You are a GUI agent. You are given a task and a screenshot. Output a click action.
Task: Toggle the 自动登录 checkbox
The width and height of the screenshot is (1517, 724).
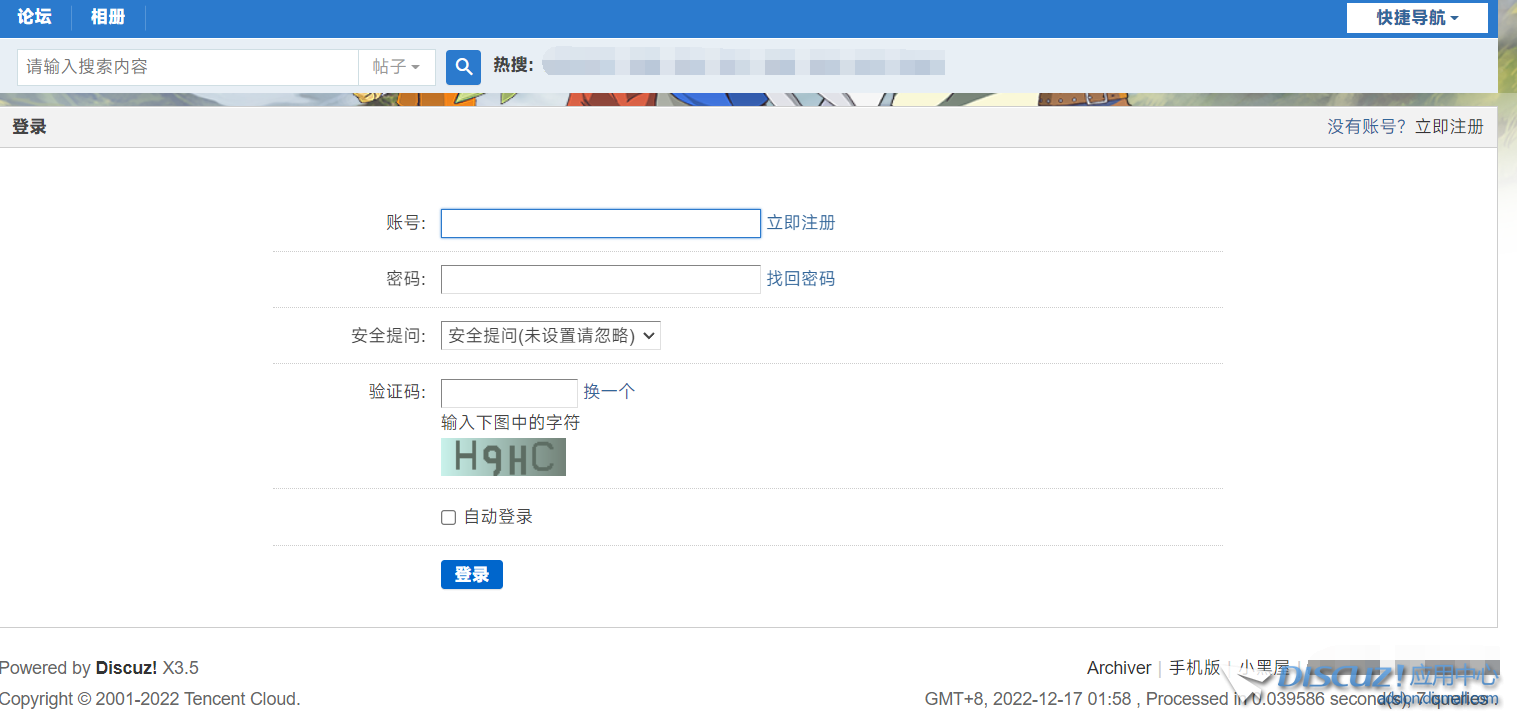click(x=449, y=517)
